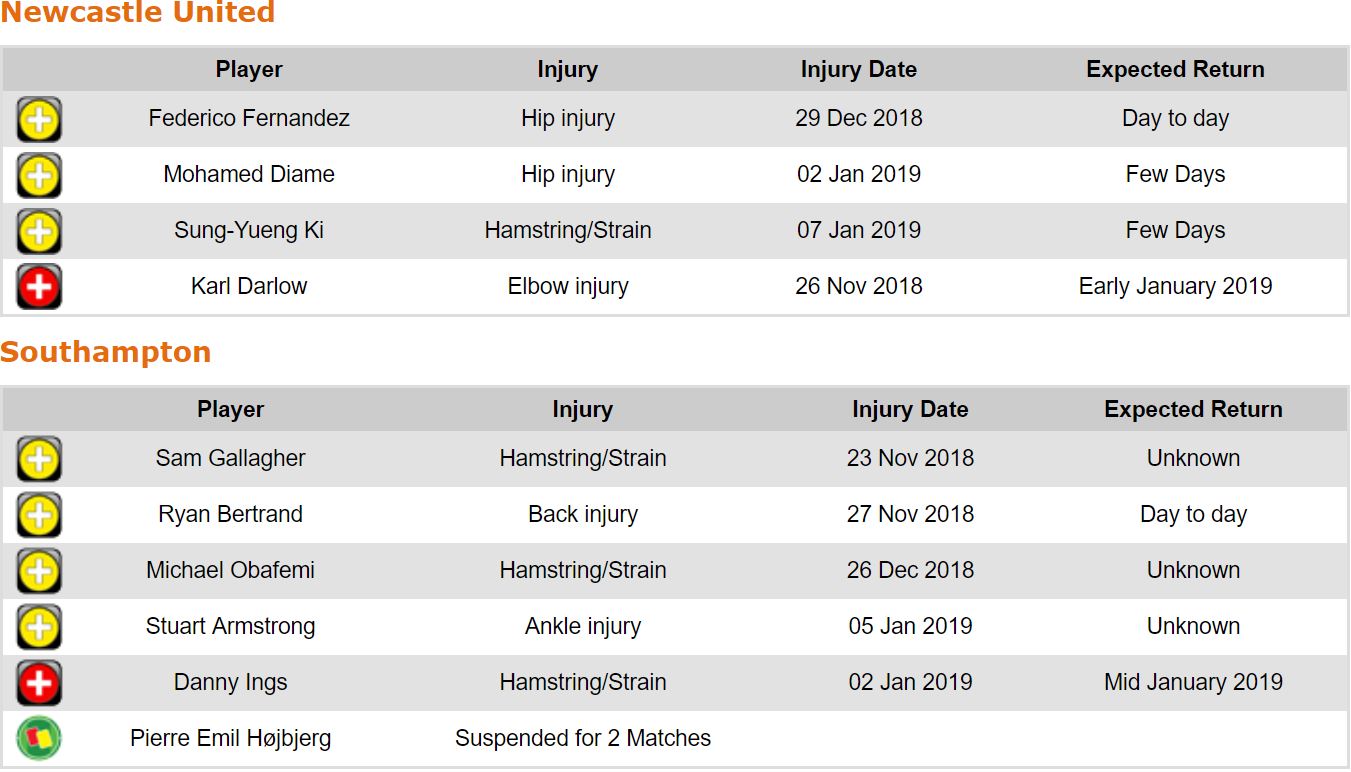The height and width of the screenshot is (772, 1351).
Task: Select player name Karl Darlow
Action: 249,287
